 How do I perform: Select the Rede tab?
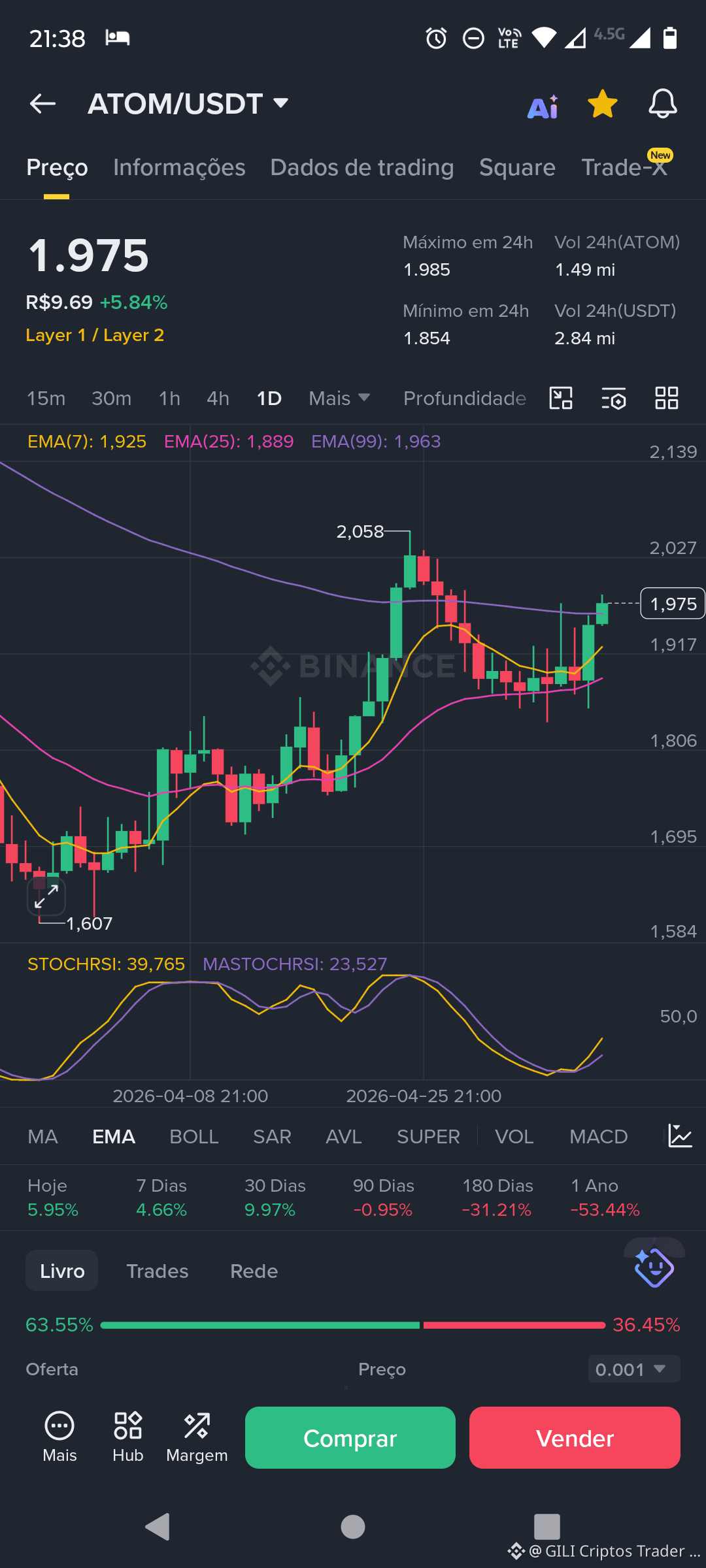(x=254, y=1271)
